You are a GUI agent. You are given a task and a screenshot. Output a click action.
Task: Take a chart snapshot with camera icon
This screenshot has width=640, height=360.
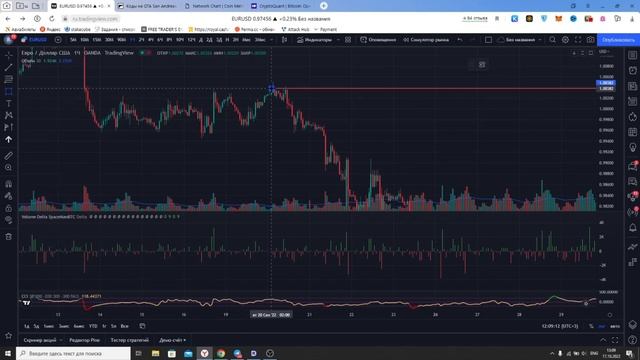point(591,40)
